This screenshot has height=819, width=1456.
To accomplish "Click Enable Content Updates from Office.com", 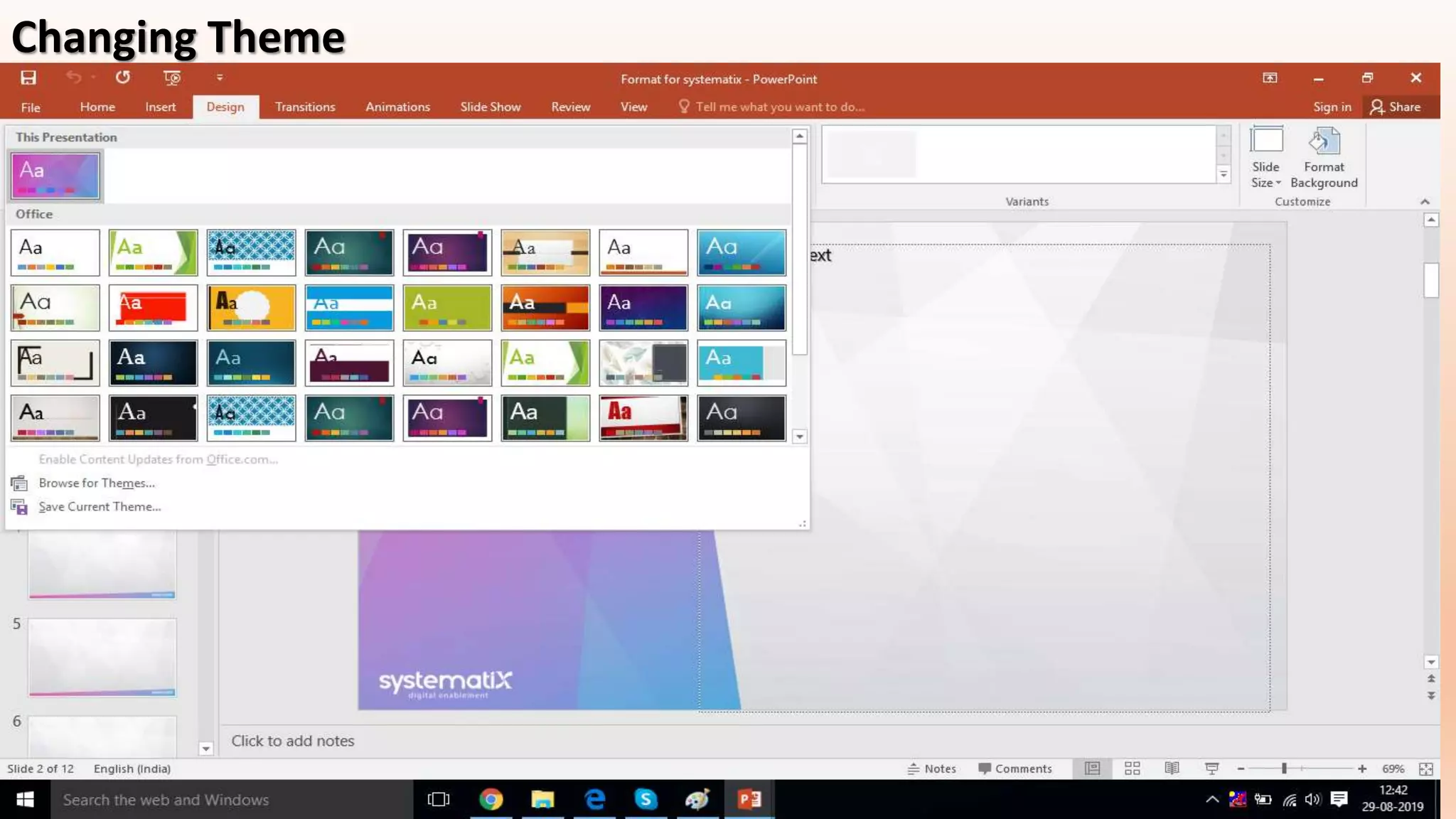I will [x=158, y=459].
